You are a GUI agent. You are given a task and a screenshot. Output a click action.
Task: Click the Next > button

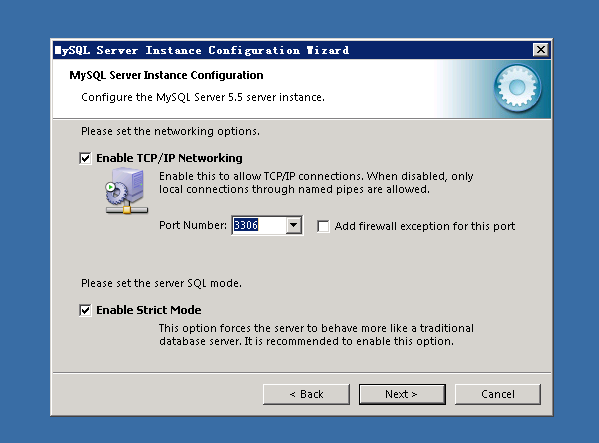(x=402, y=394)
